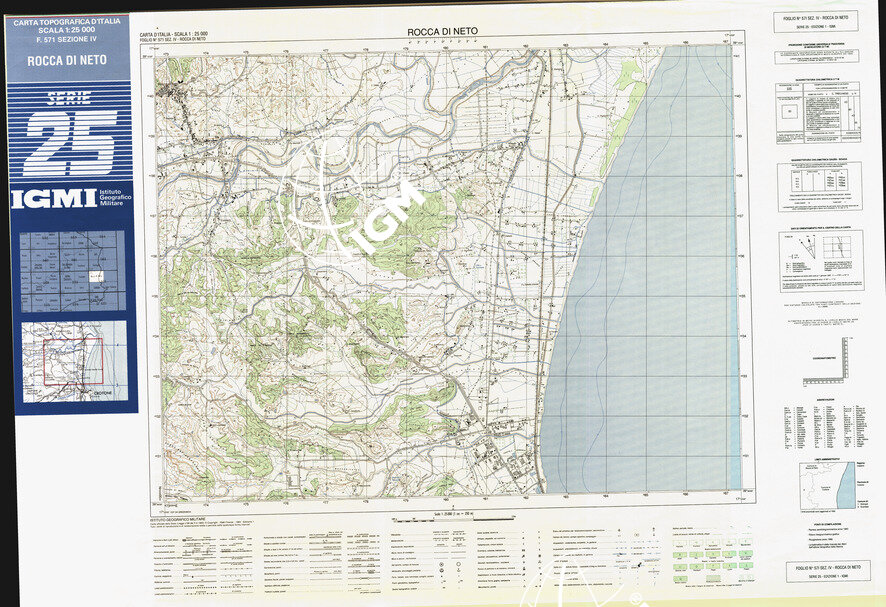This screenshot has width=886, height=607.
Task: Click the magnetic declination diagram in right margin
Action: coord(821,262)
